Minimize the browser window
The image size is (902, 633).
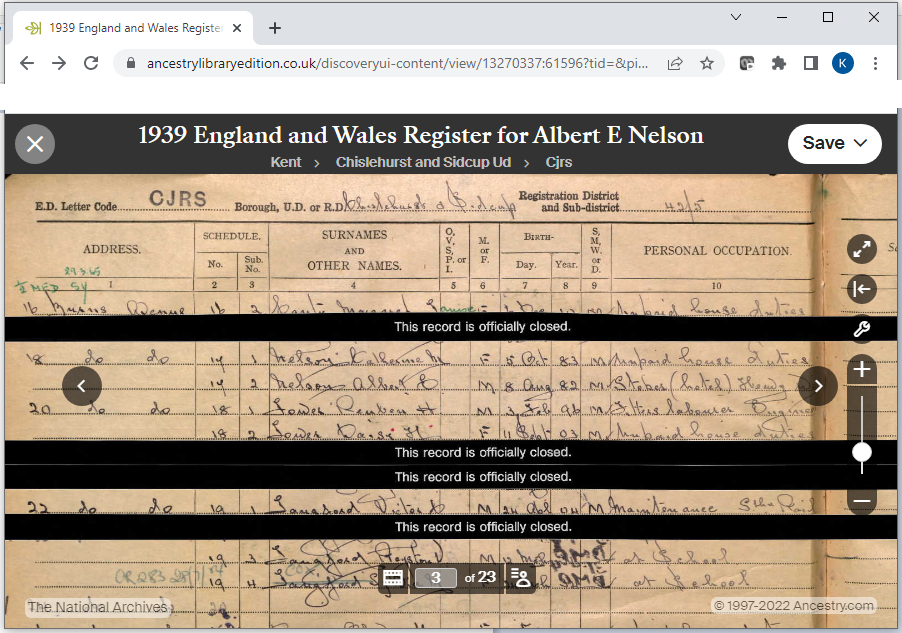pyautogui.click(x=782, y=17)
